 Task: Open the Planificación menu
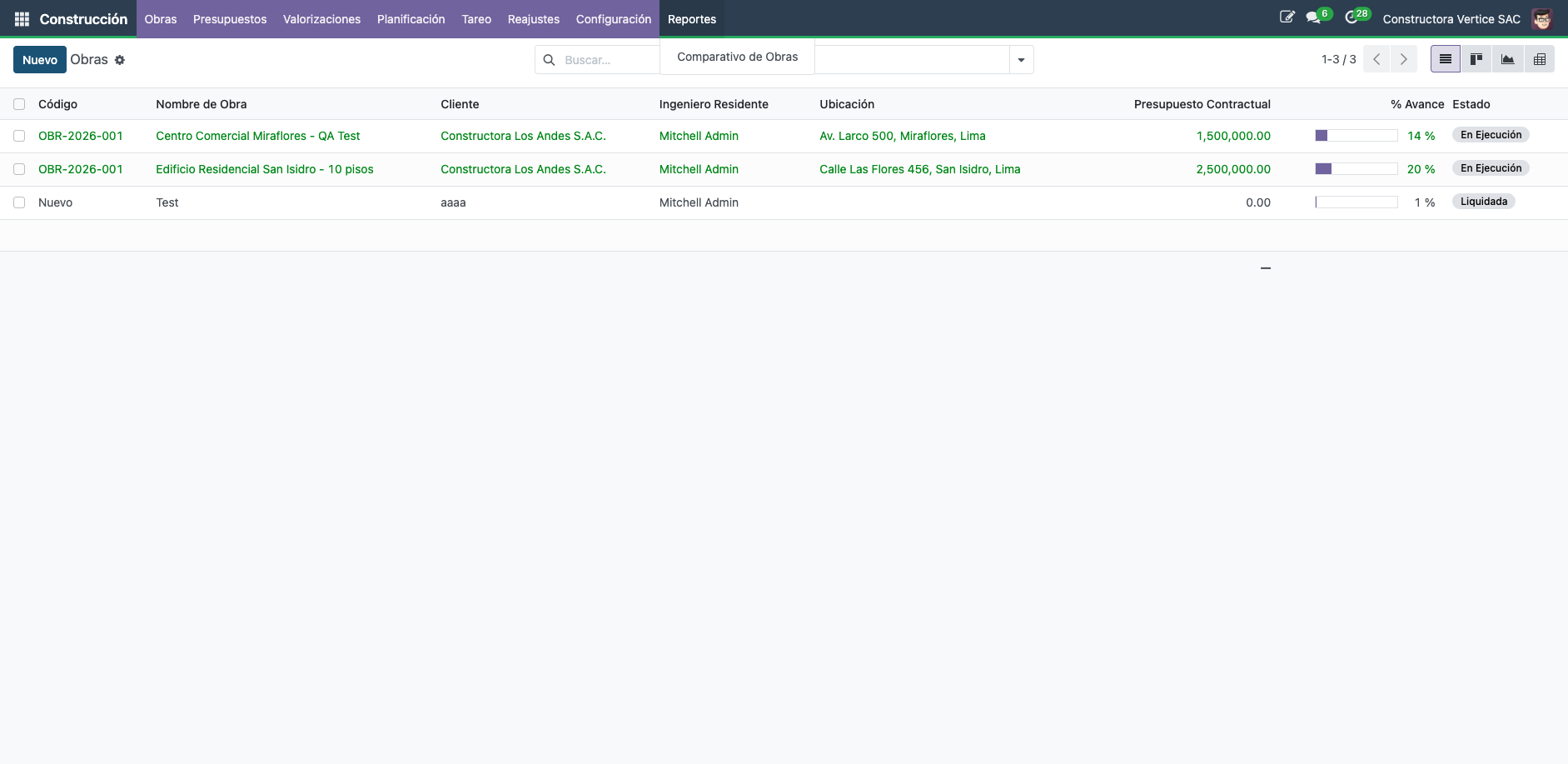pyautogui.click(x=411, y=19)
